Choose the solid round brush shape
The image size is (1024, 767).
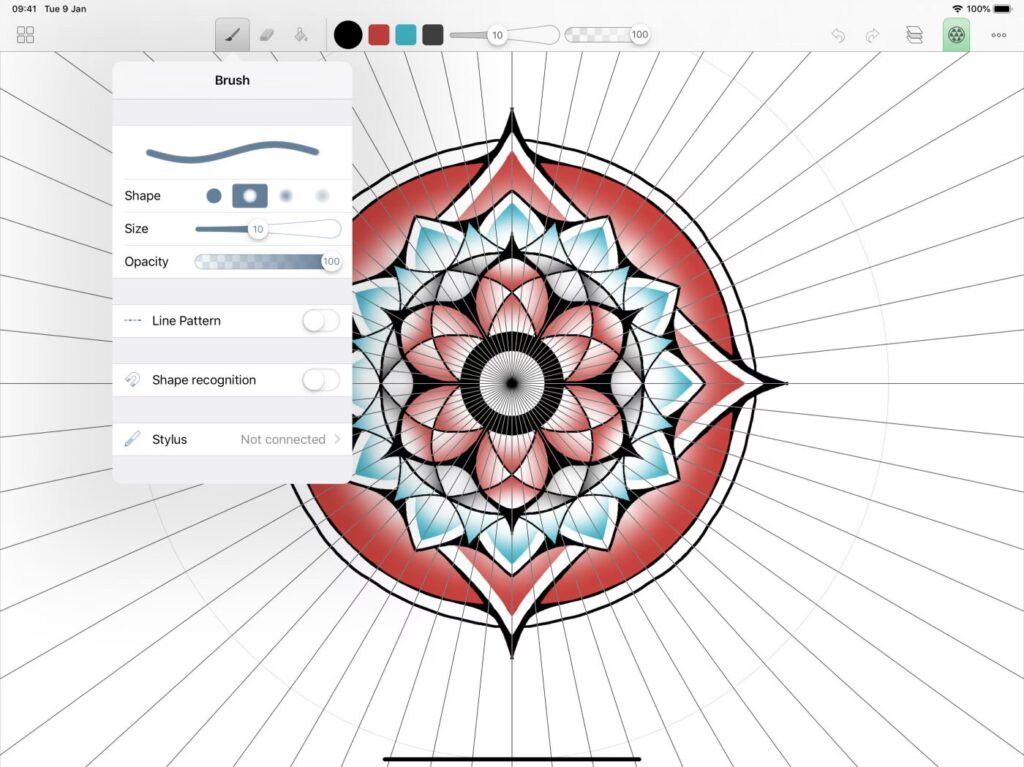[x=214, y=195]
